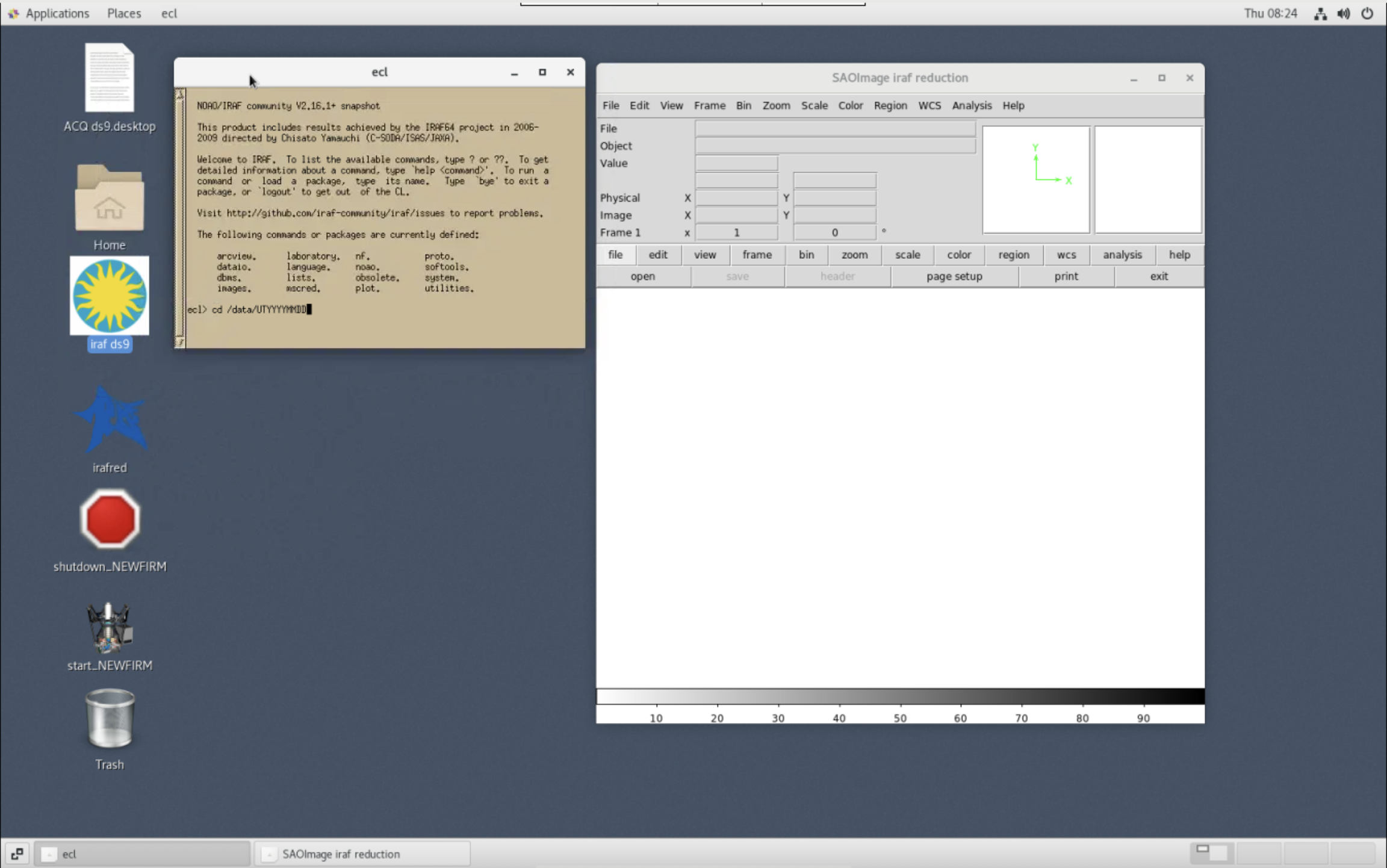
Task: Select the region button bar tab
Action: (1014, 255)
